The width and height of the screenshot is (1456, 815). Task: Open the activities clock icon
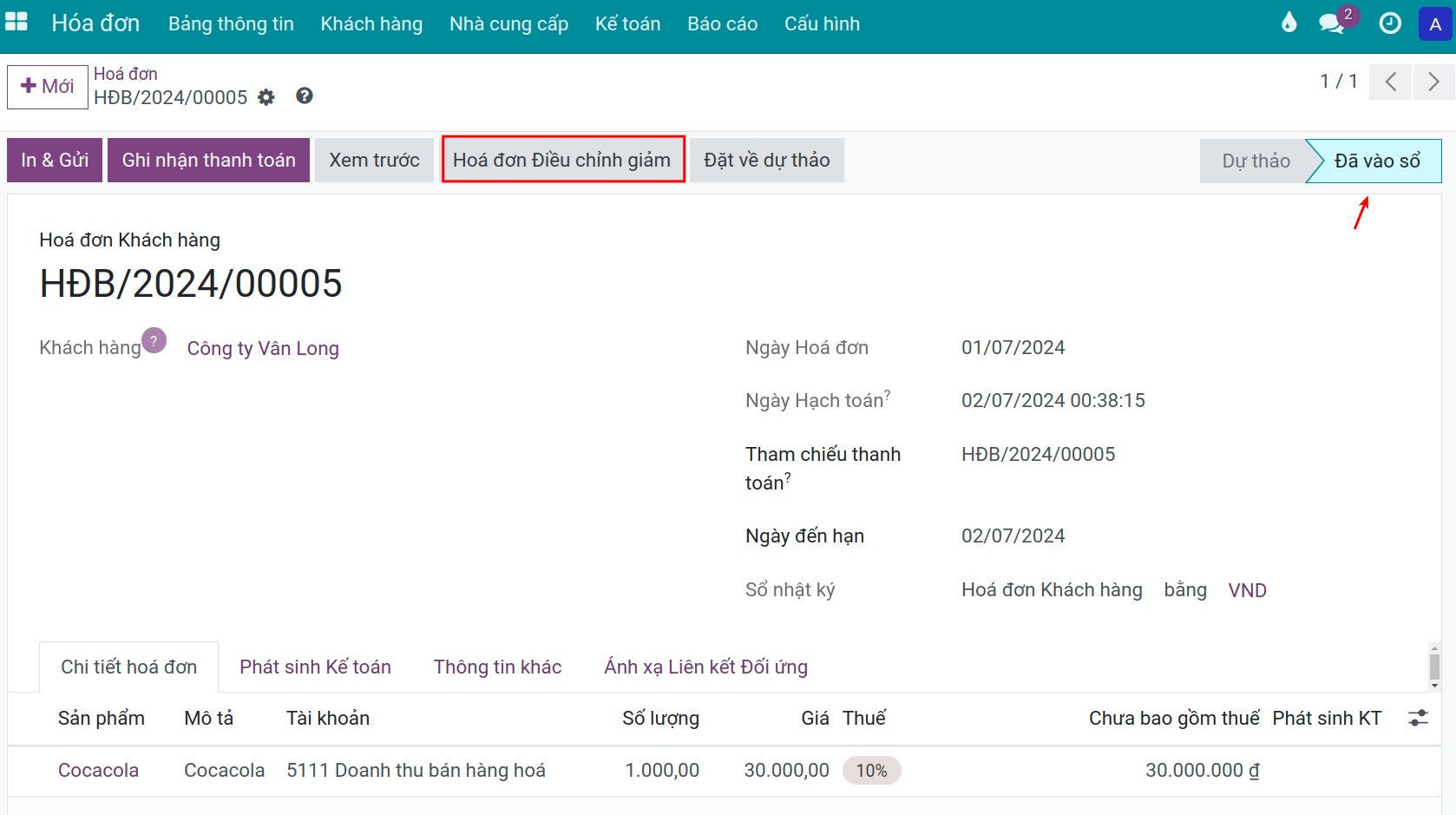[1390, 23]
